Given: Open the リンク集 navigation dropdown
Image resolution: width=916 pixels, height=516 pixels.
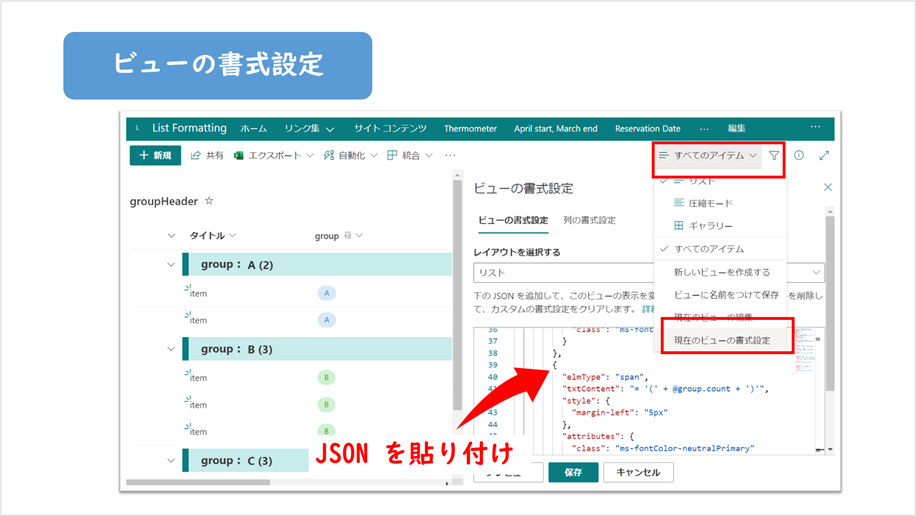Looking at the screenshot, I should [x=309, y=129].
